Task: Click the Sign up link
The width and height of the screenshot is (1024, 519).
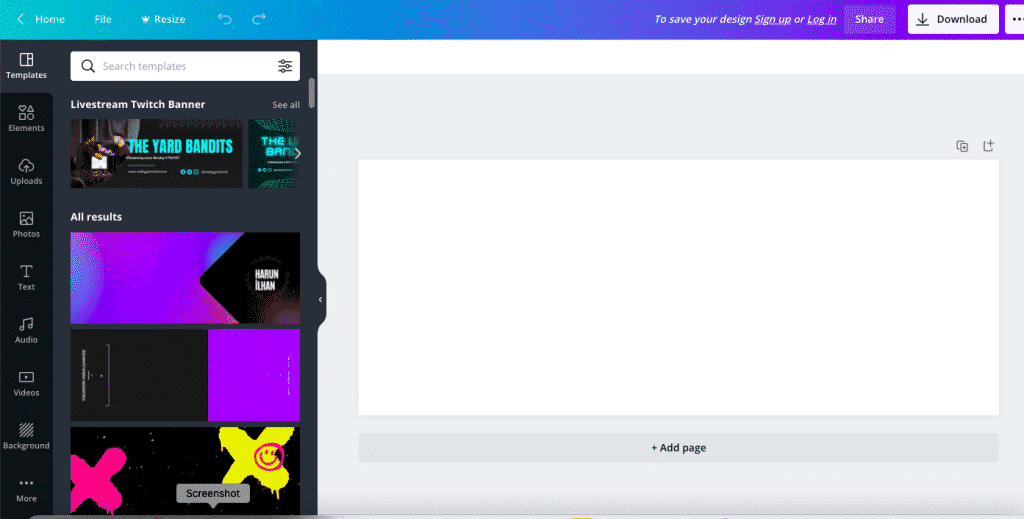Action: 773,19
